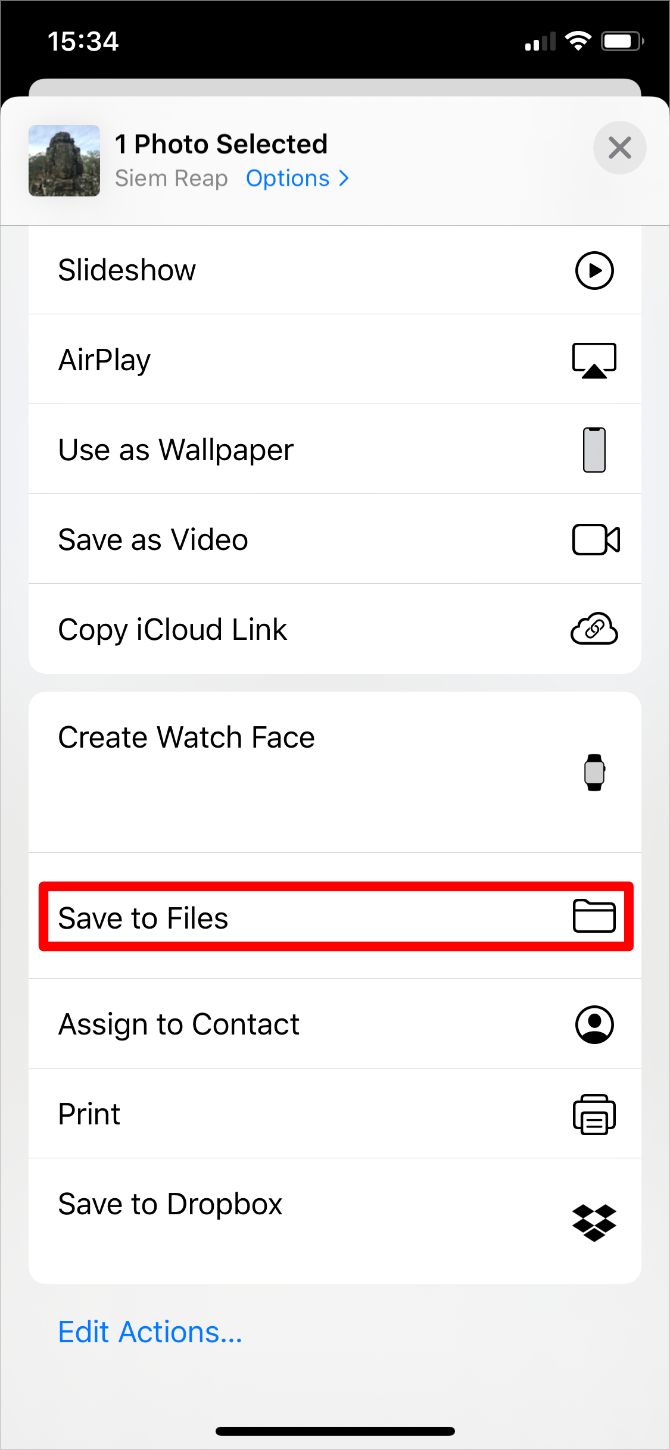Viewport: 670px width, 1450px height.
Task: Tap the video camera icon
Action: click(595, 540)
